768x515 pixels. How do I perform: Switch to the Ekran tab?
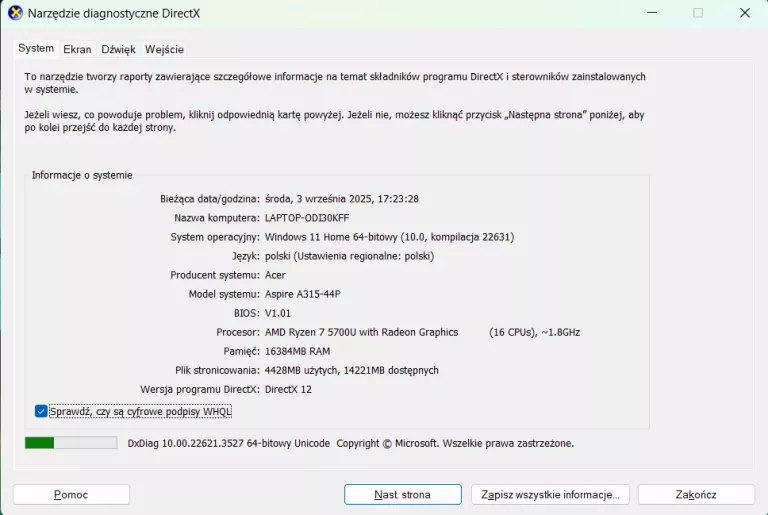(77, 49)
